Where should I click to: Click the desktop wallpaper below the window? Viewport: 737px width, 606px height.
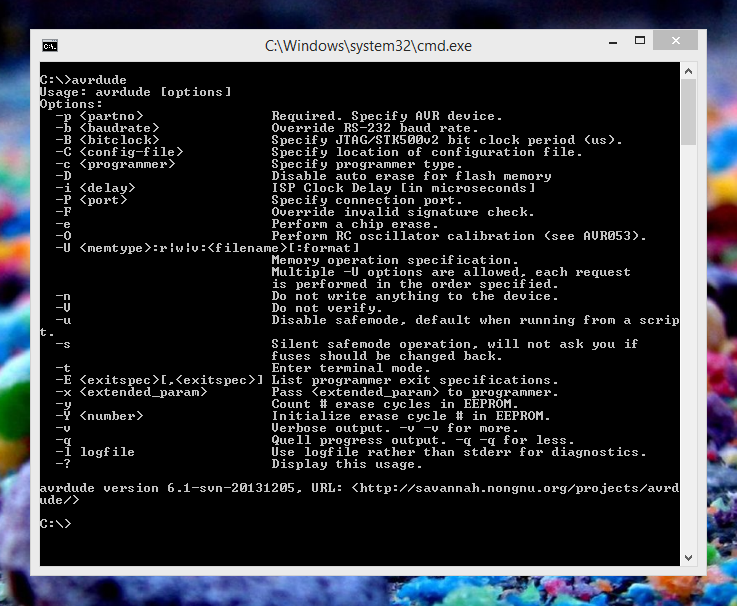[368, 592]
